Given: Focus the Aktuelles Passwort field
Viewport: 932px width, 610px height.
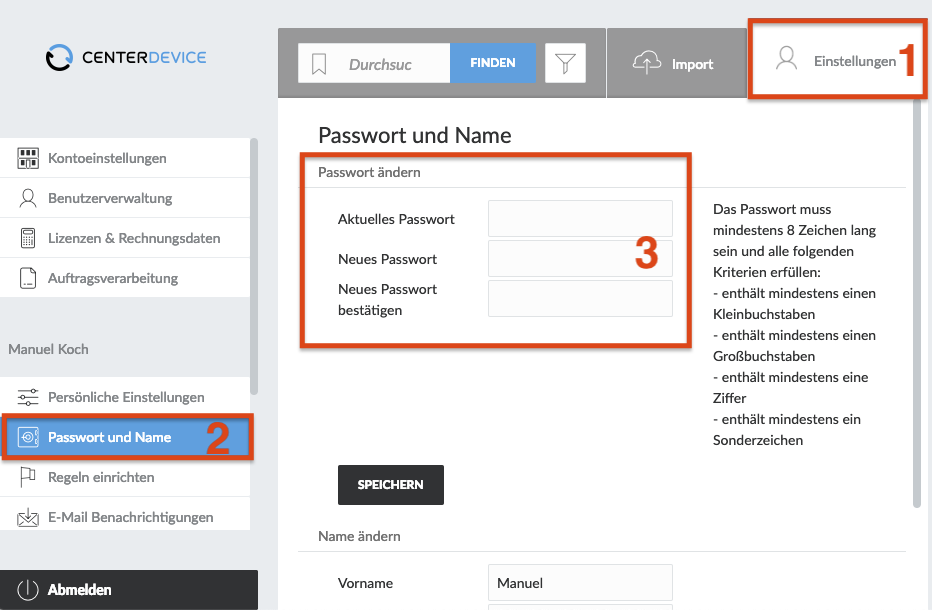Looking at the screenshot, I should [580, 218].
